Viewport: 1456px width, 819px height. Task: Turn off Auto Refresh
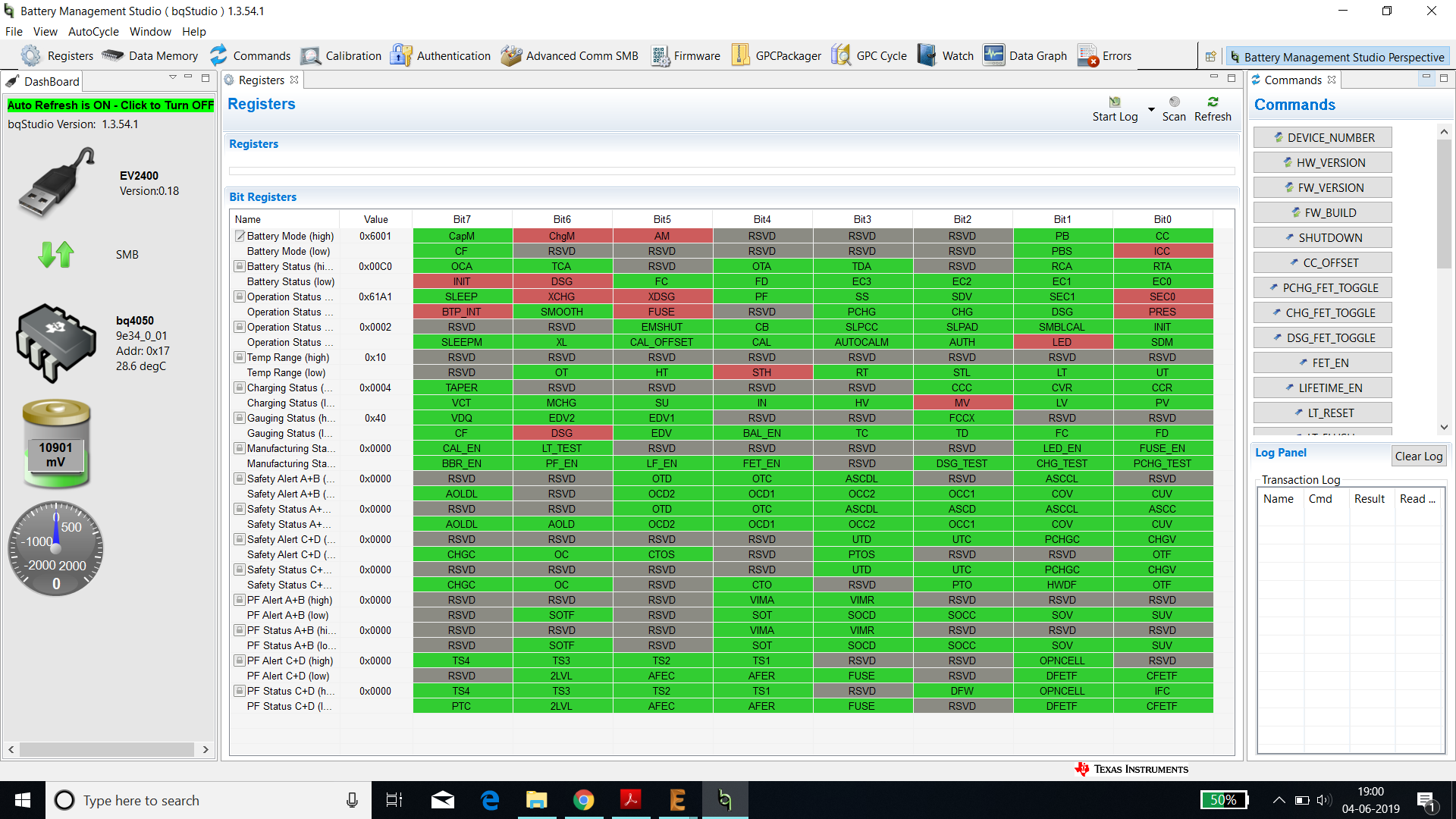point(111,105)
